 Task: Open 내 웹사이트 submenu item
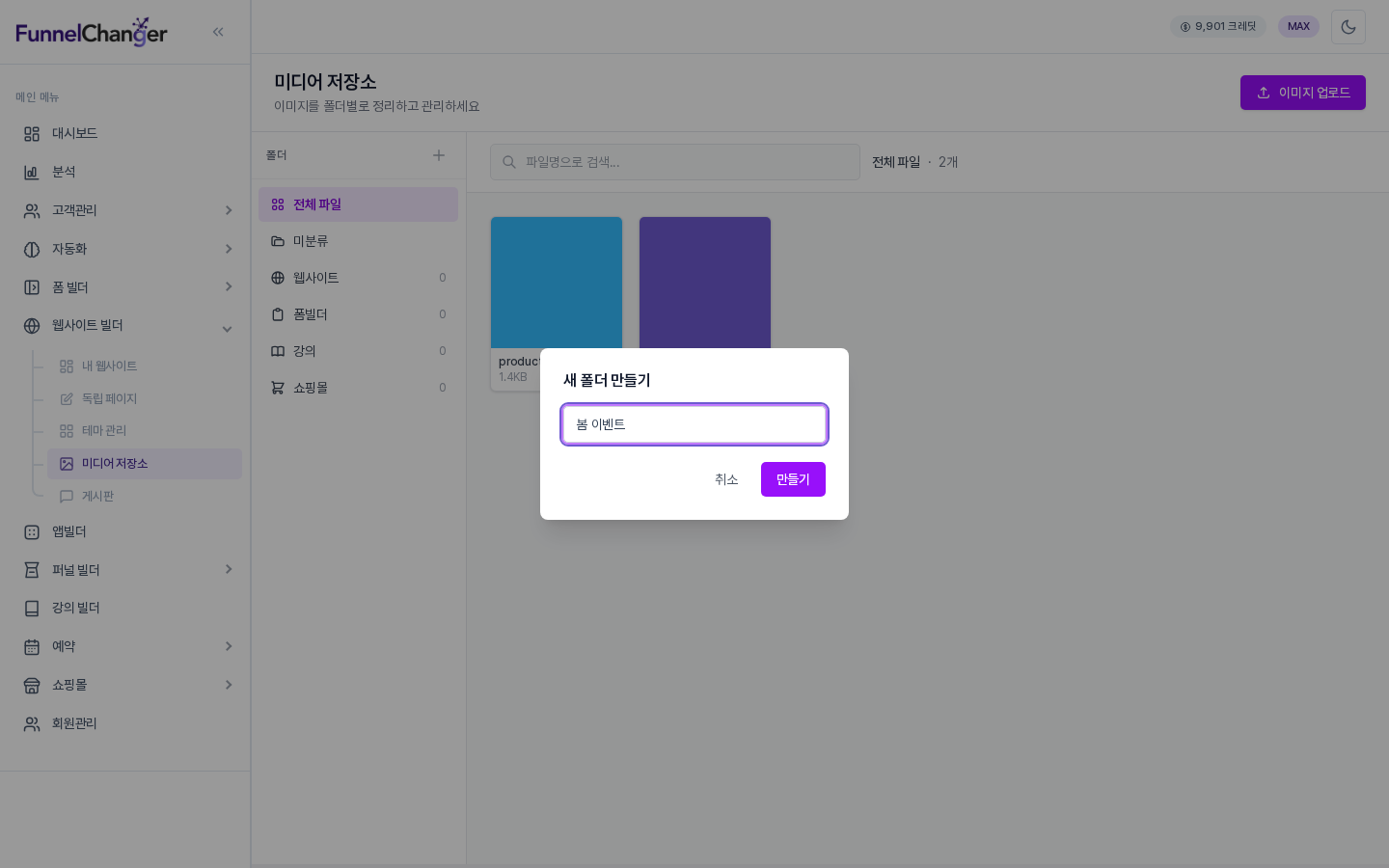point(145,366)
